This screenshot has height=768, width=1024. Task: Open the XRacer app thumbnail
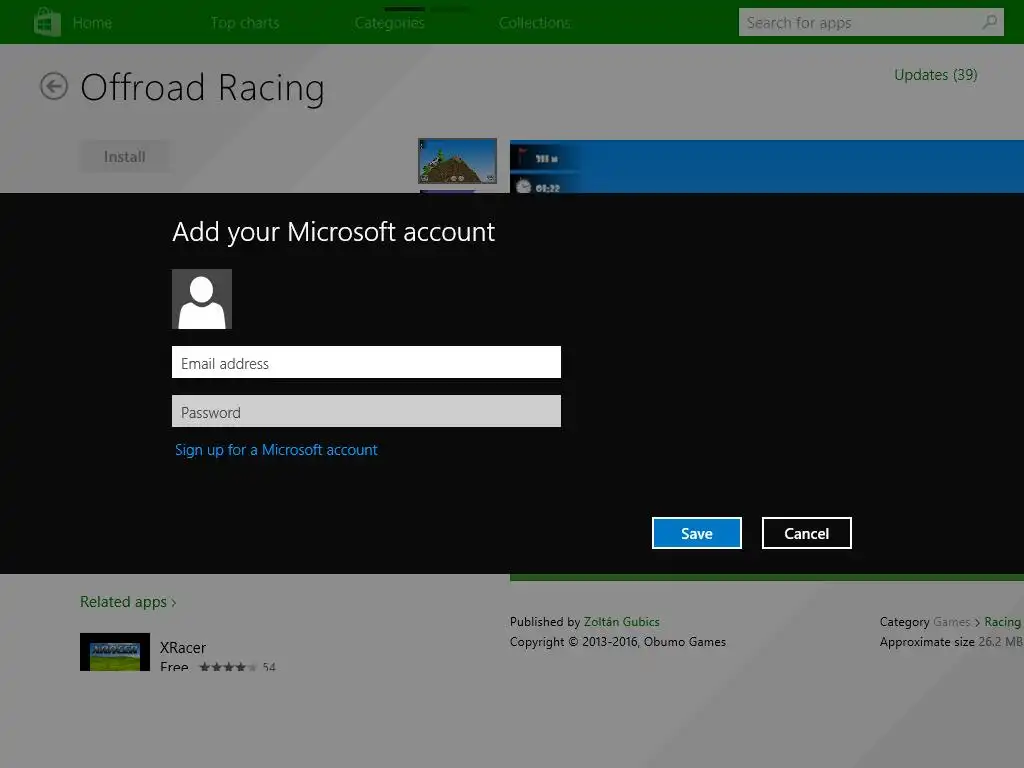(x=115, y=652)
